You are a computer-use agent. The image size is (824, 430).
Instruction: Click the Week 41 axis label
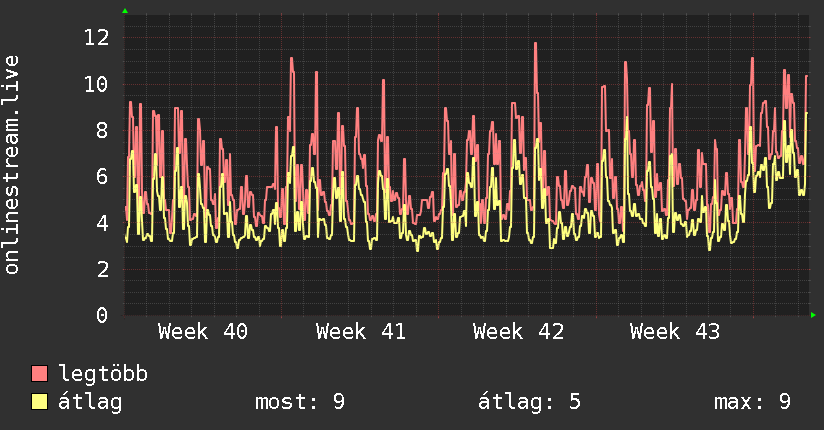pyautogui.click(x=360, y=332)
